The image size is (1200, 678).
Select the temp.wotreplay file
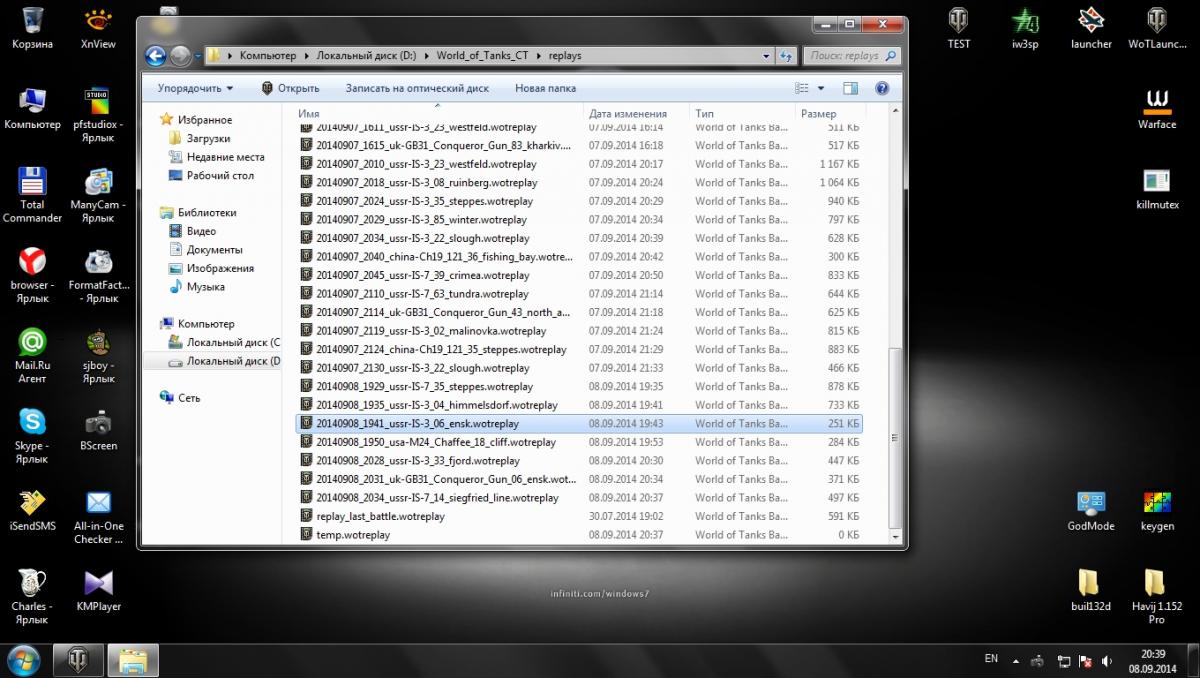580,535
